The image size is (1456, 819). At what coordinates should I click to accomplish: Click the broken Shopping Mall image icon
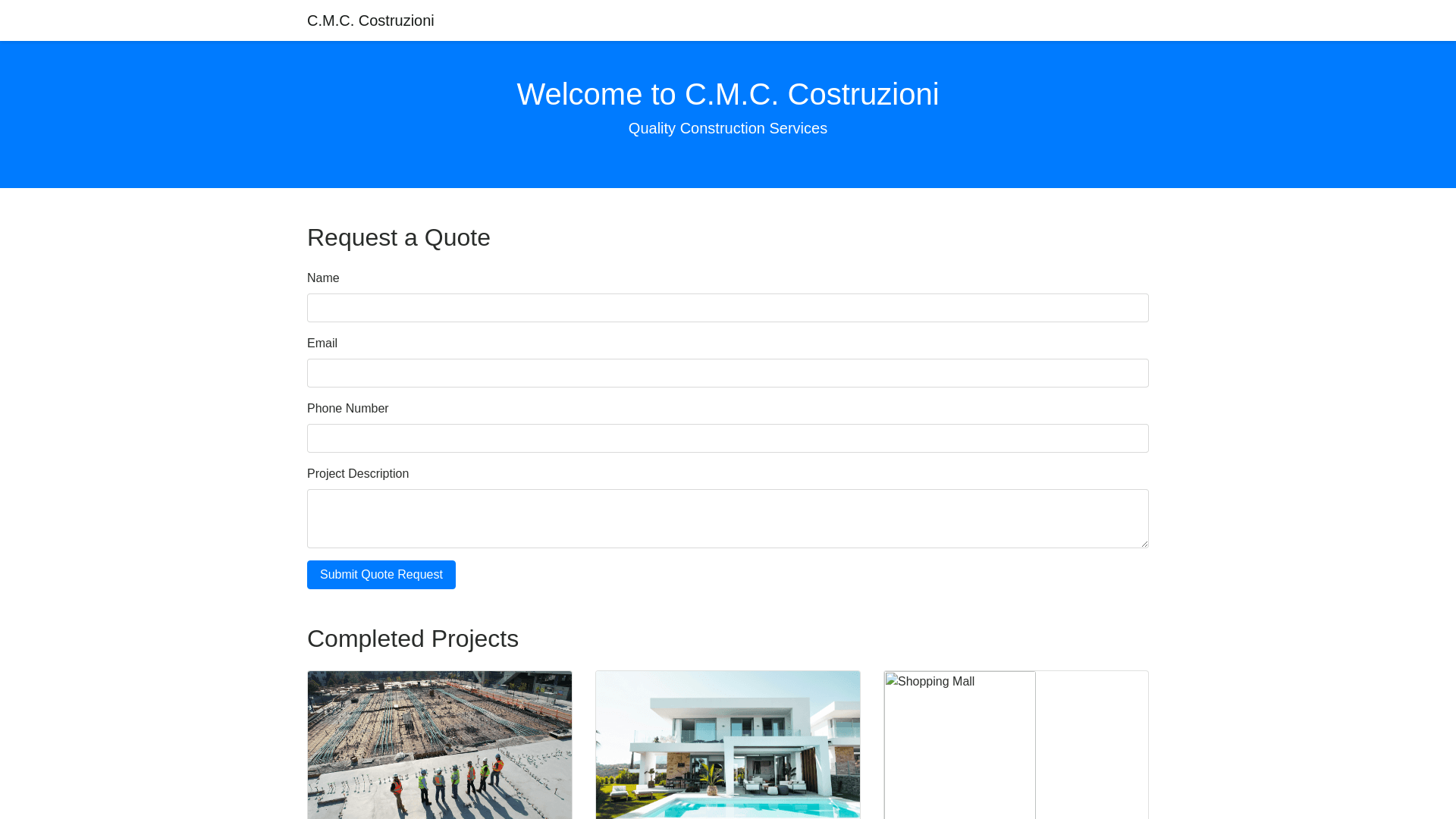coord(892,681)
